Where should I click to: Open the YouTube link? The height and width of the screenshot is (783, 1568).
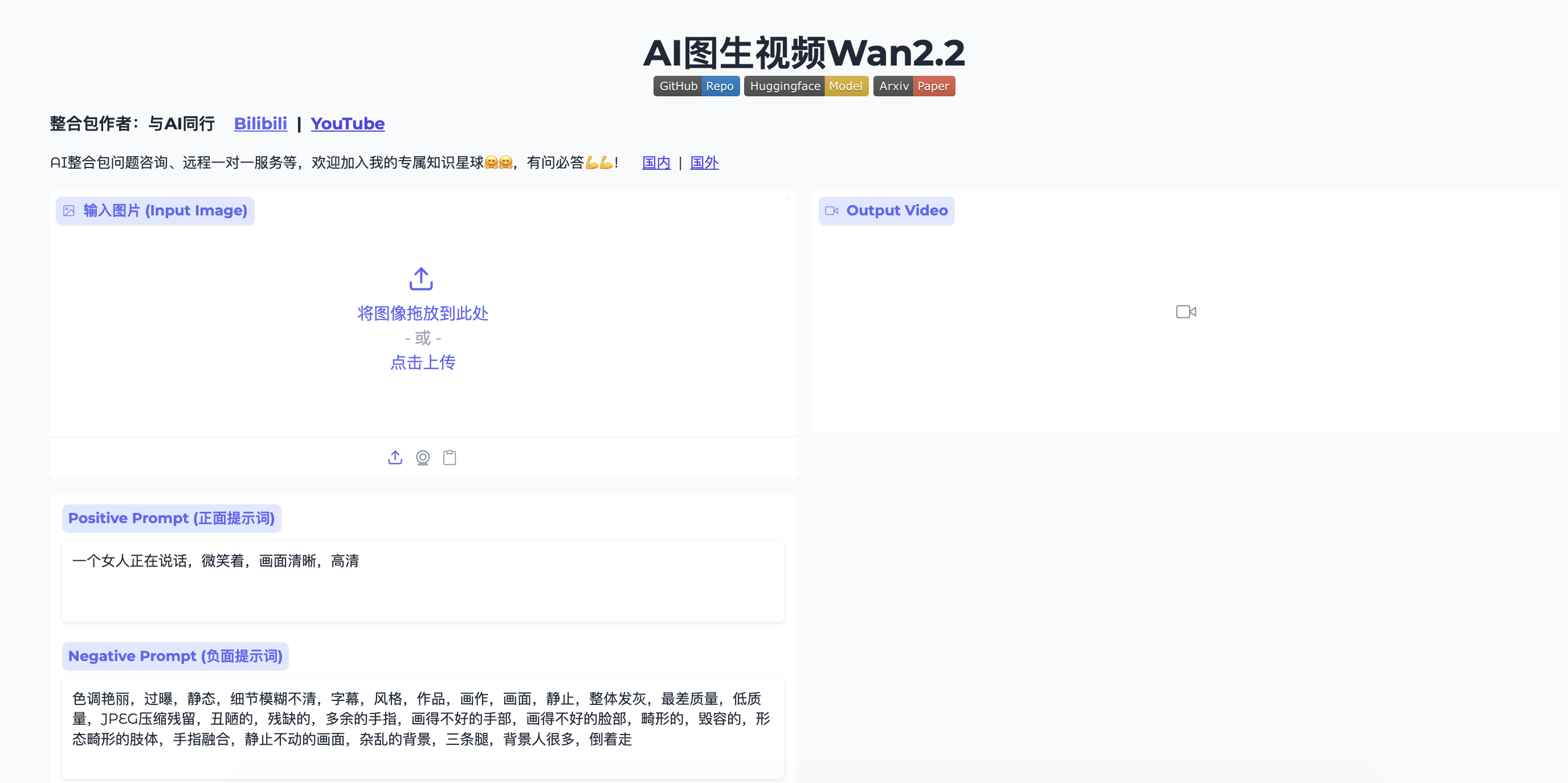(348, 124)
